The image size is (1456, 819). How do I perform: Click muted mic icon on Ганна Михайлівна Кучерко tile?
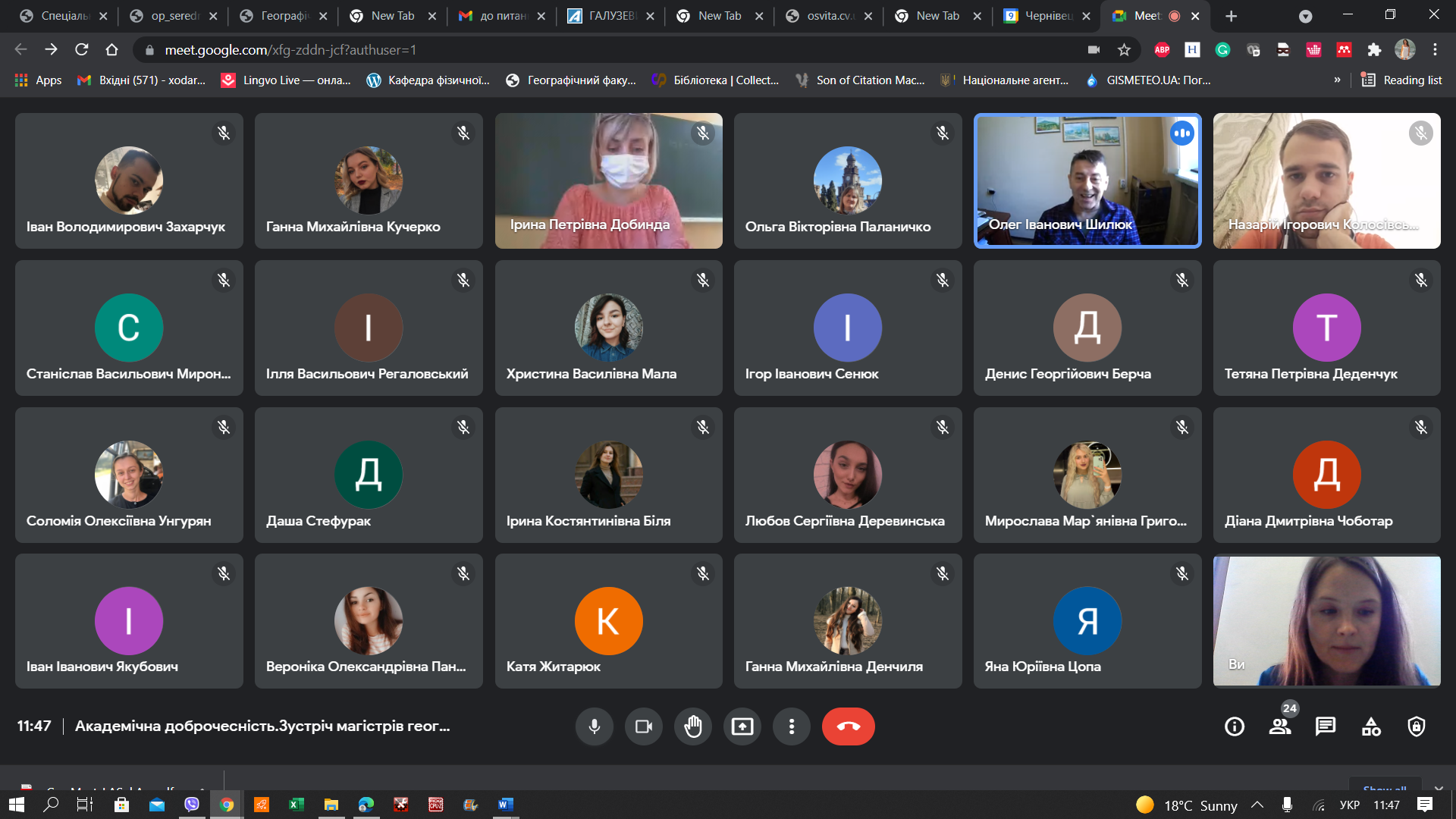[x=463, y=133]
